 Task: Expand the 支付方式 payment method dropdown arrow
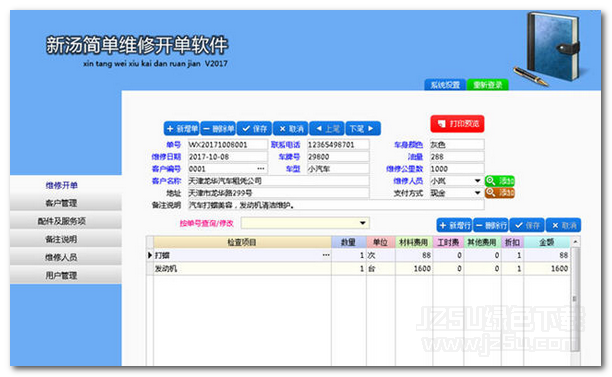[x=477, y=193]
